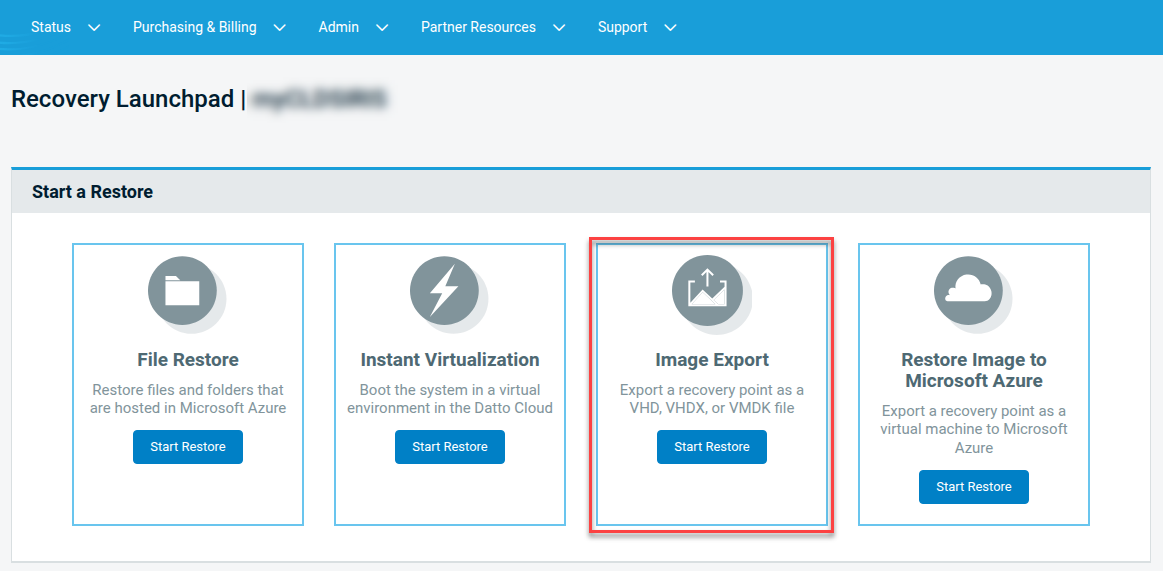Click the text 'Export a recovery point as a VHD, VHDX, or VMDK file'
Viewport: 1163px width, 571px height.
coord(712,399)
